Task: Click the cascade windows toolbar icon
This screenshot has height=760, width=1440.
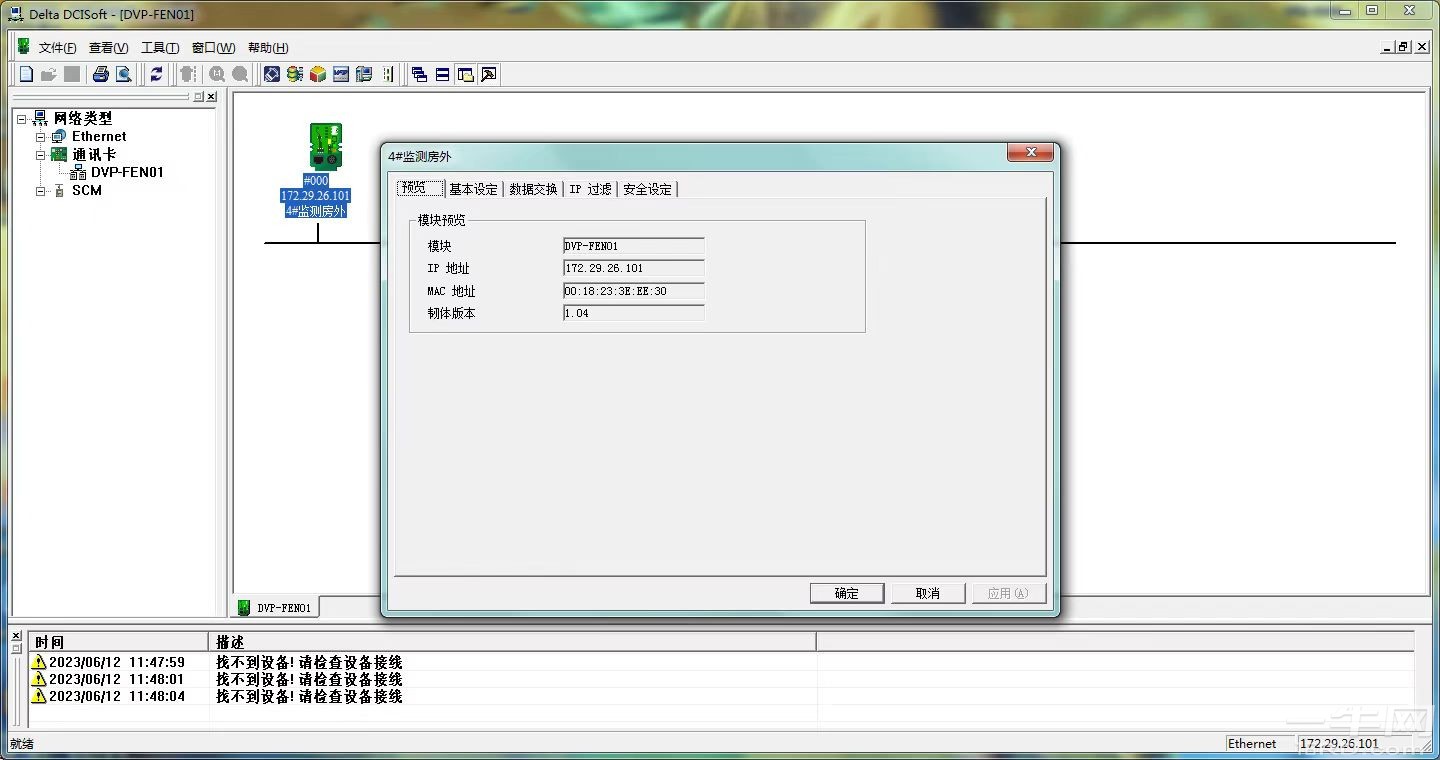Action: point(419,74)
